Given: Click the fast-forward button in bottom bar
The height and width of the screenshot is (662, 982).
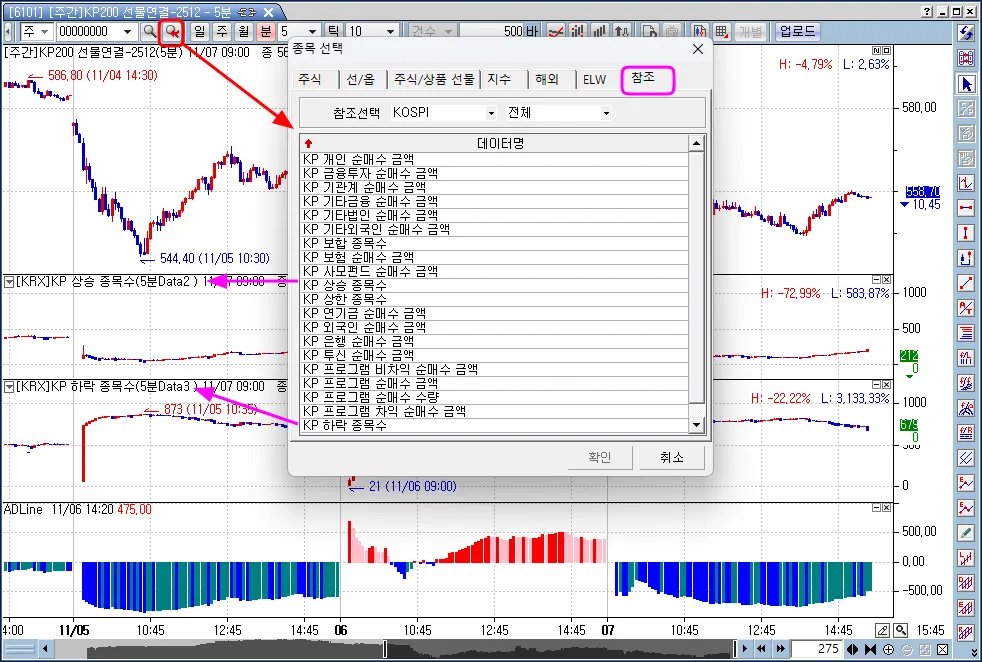Looking at the screenshot, I should click(x=781, y=649).
